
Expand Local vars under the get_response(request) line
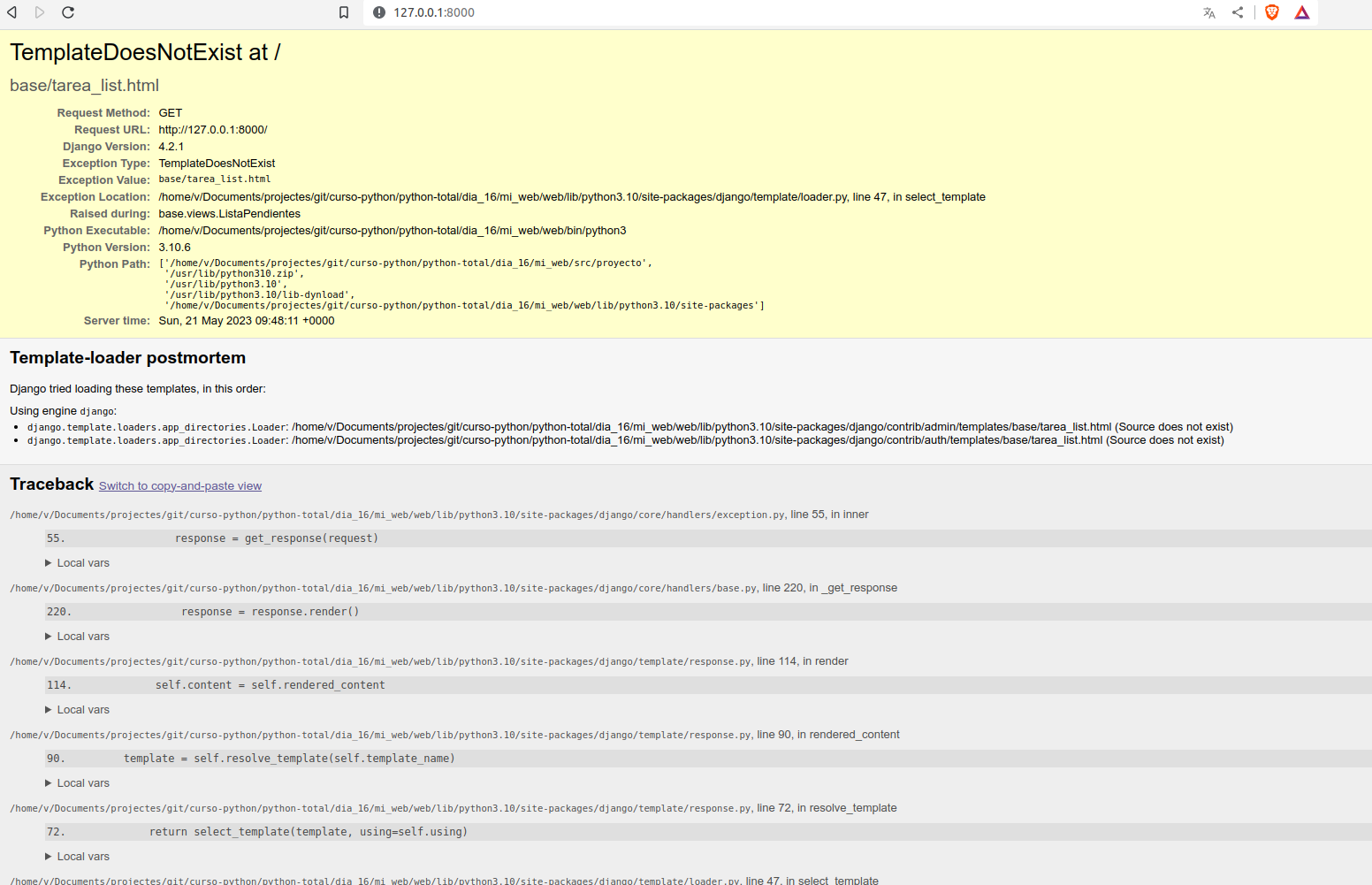tap(78, 563)
